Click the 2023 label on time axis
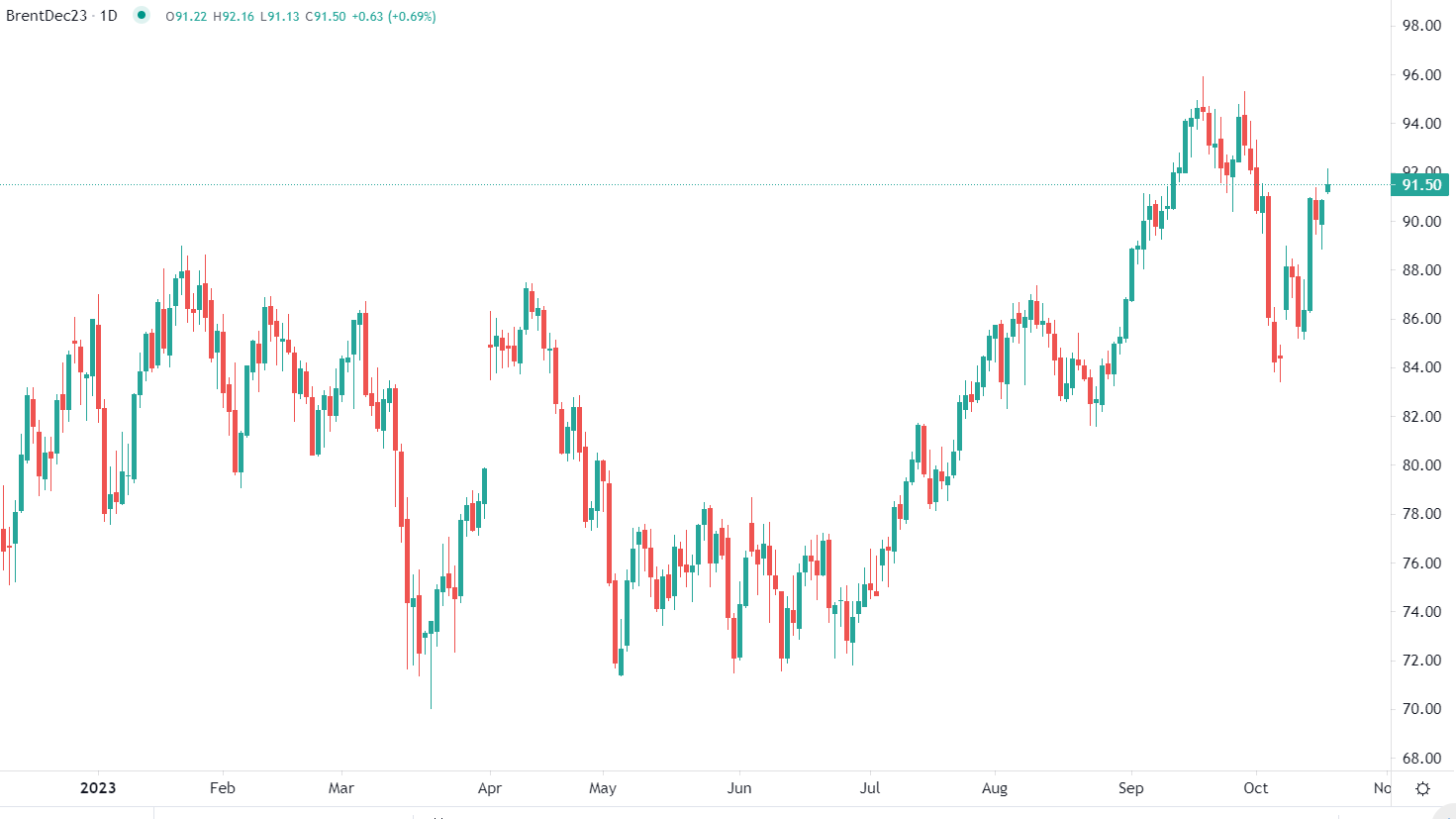Screen dimensions: 1456x819 point(98,788)
